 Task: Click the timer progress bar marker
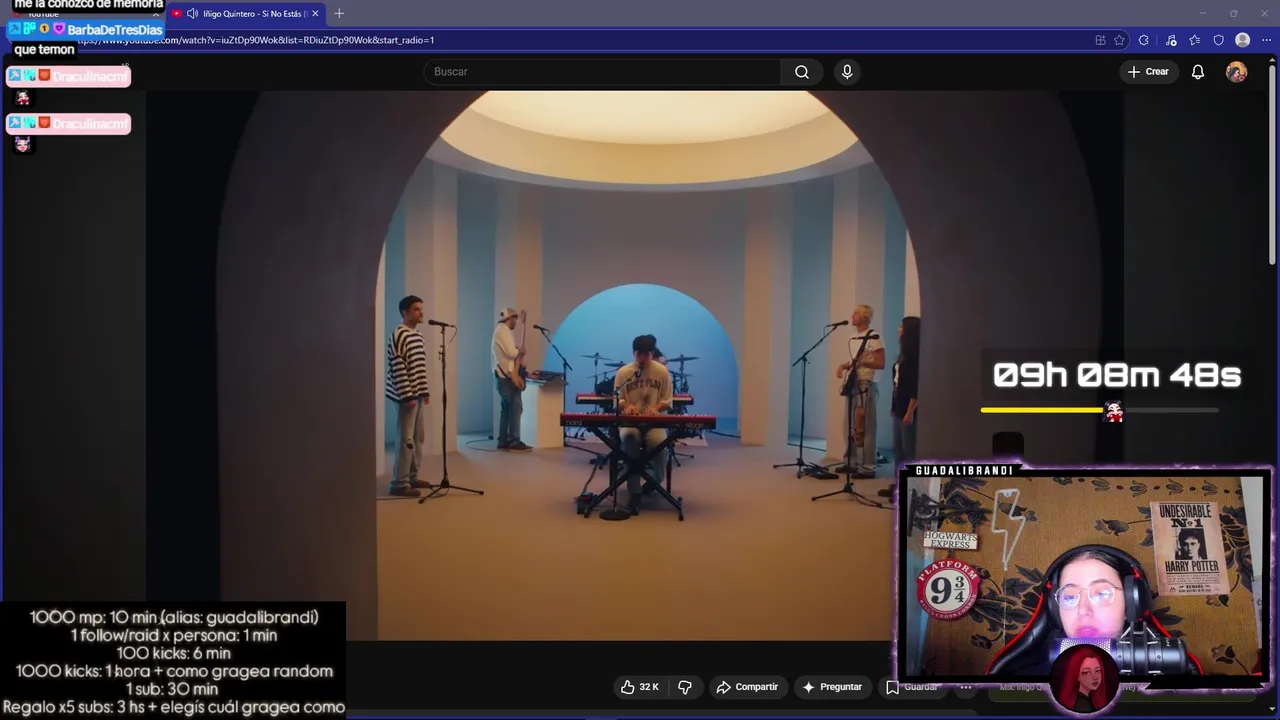[x=1113, y=411]
